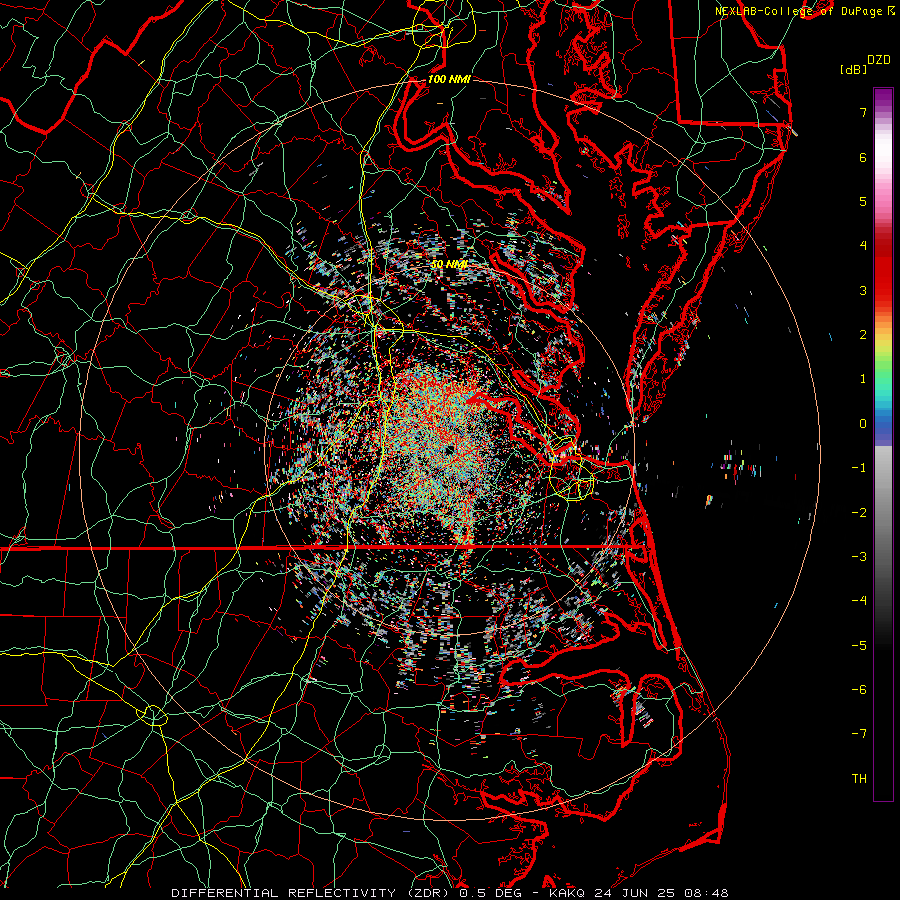Click the -1 value on the scale

pyautogui.click(x=859, y=468)
